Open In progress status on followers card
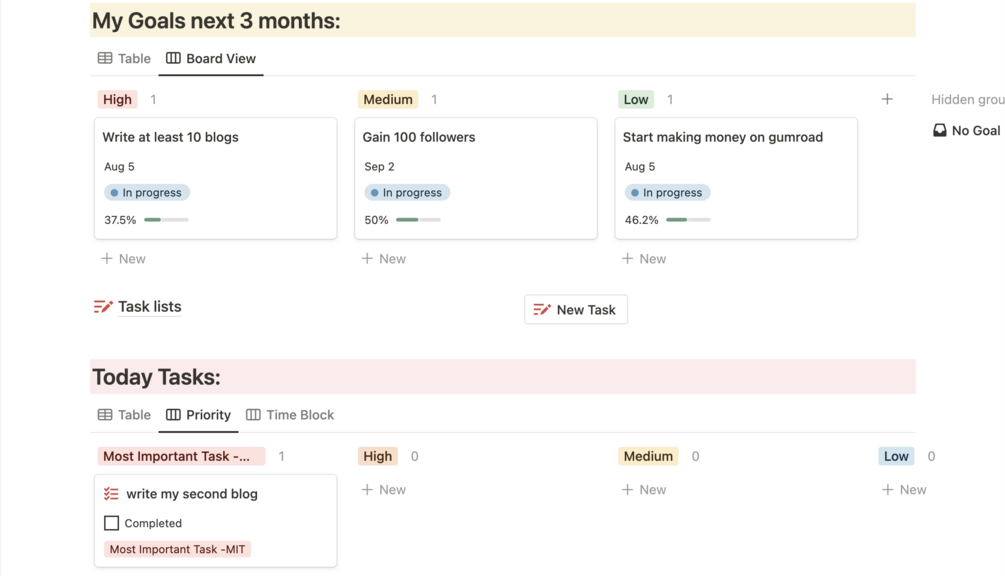The image size is (1005, 576). 407,193
